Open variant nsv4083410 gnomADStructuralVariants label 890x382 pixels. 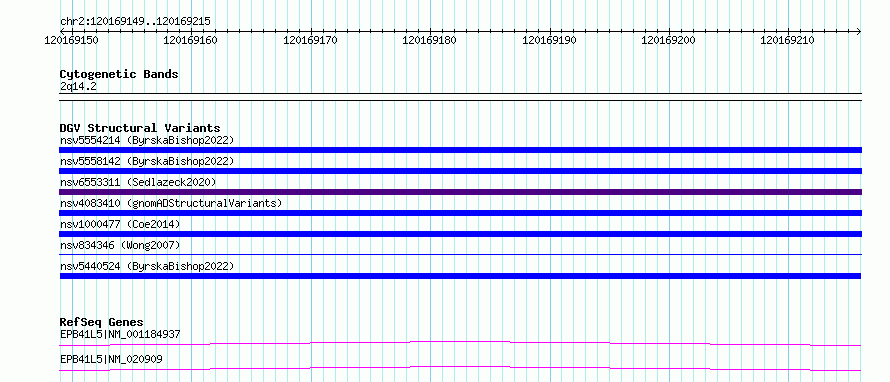(170, 203)
